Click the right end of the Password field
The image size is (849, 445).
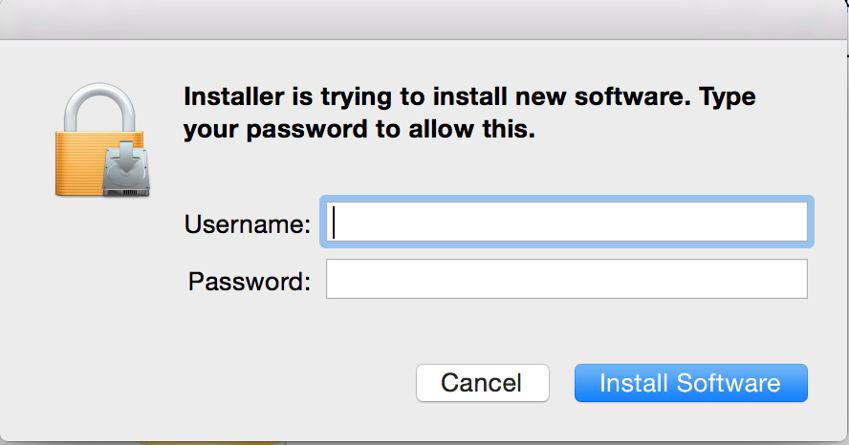point(795,280)
